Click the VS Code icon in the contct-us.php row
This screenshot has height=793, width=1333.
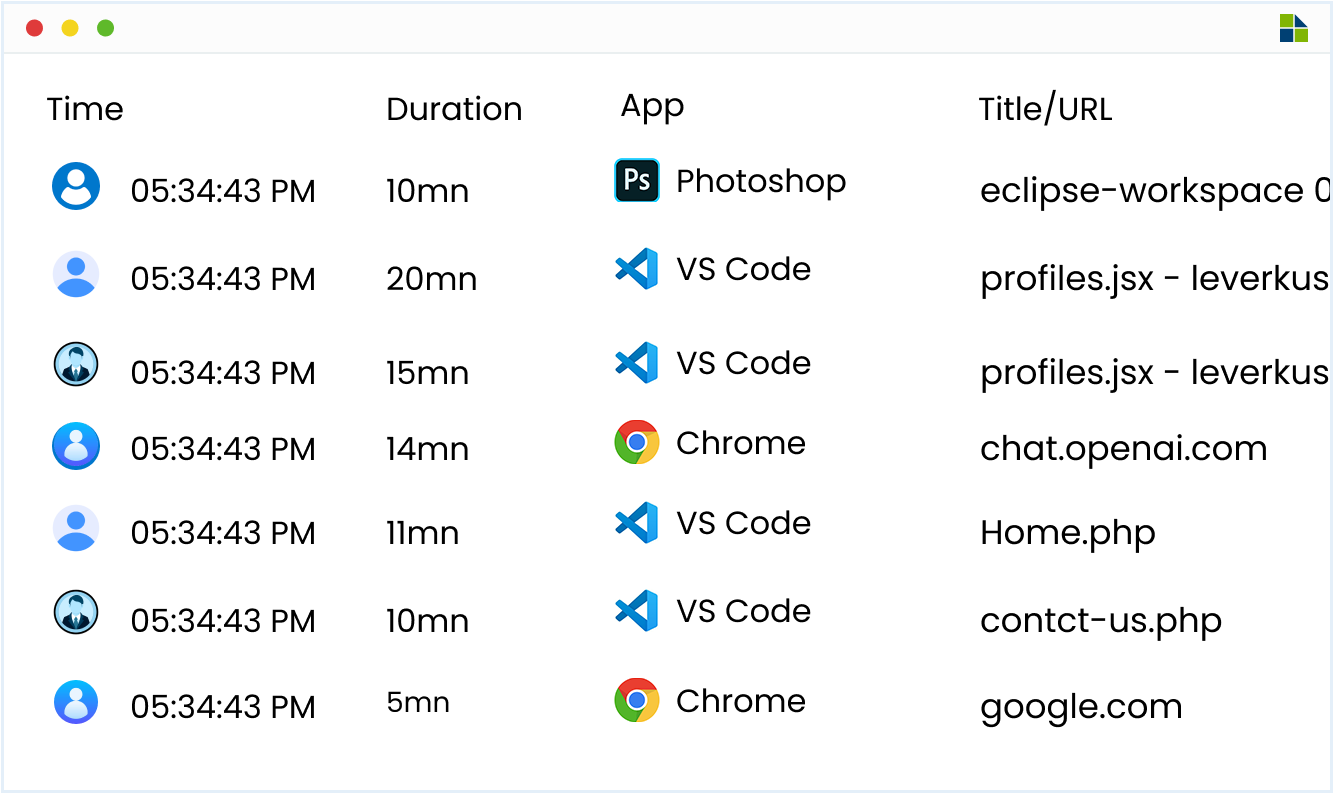[636, 610]
